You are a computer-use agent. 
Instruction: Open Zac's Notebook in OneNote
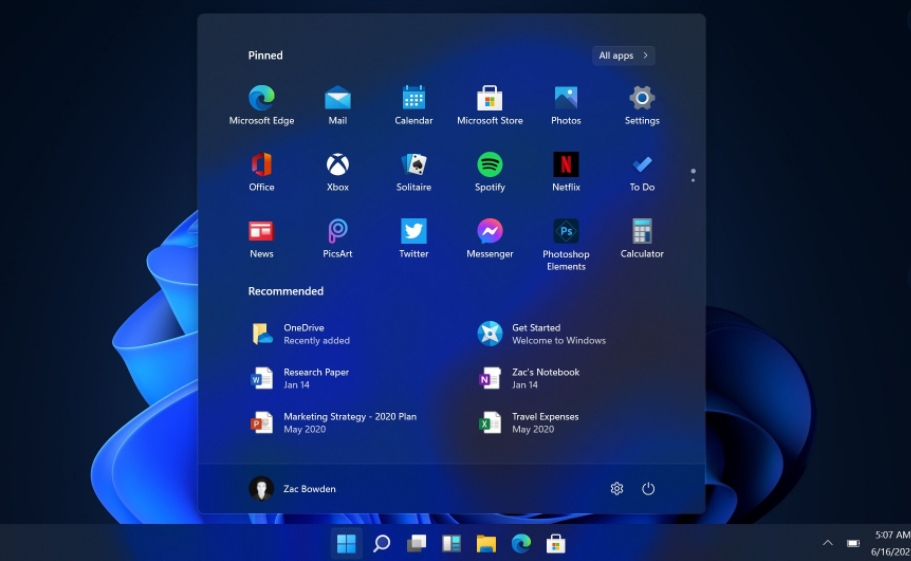click(529, 378)
